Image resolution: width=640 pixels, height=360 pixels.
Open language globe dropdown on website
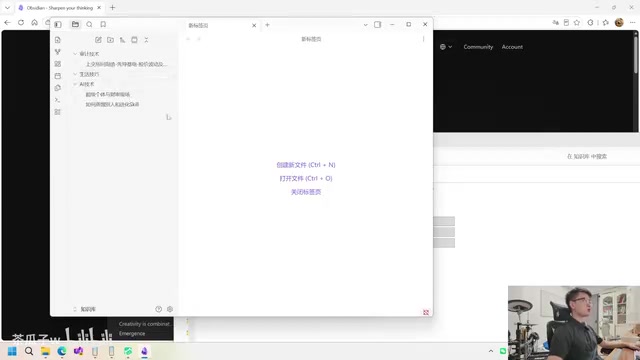pos(446,47)
